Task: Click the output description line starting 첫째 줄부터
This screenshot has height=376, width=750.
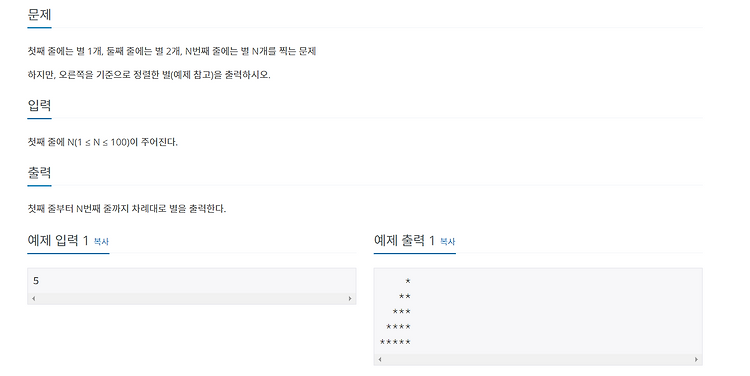Action: pyautogui.click(x=126, y=209)
